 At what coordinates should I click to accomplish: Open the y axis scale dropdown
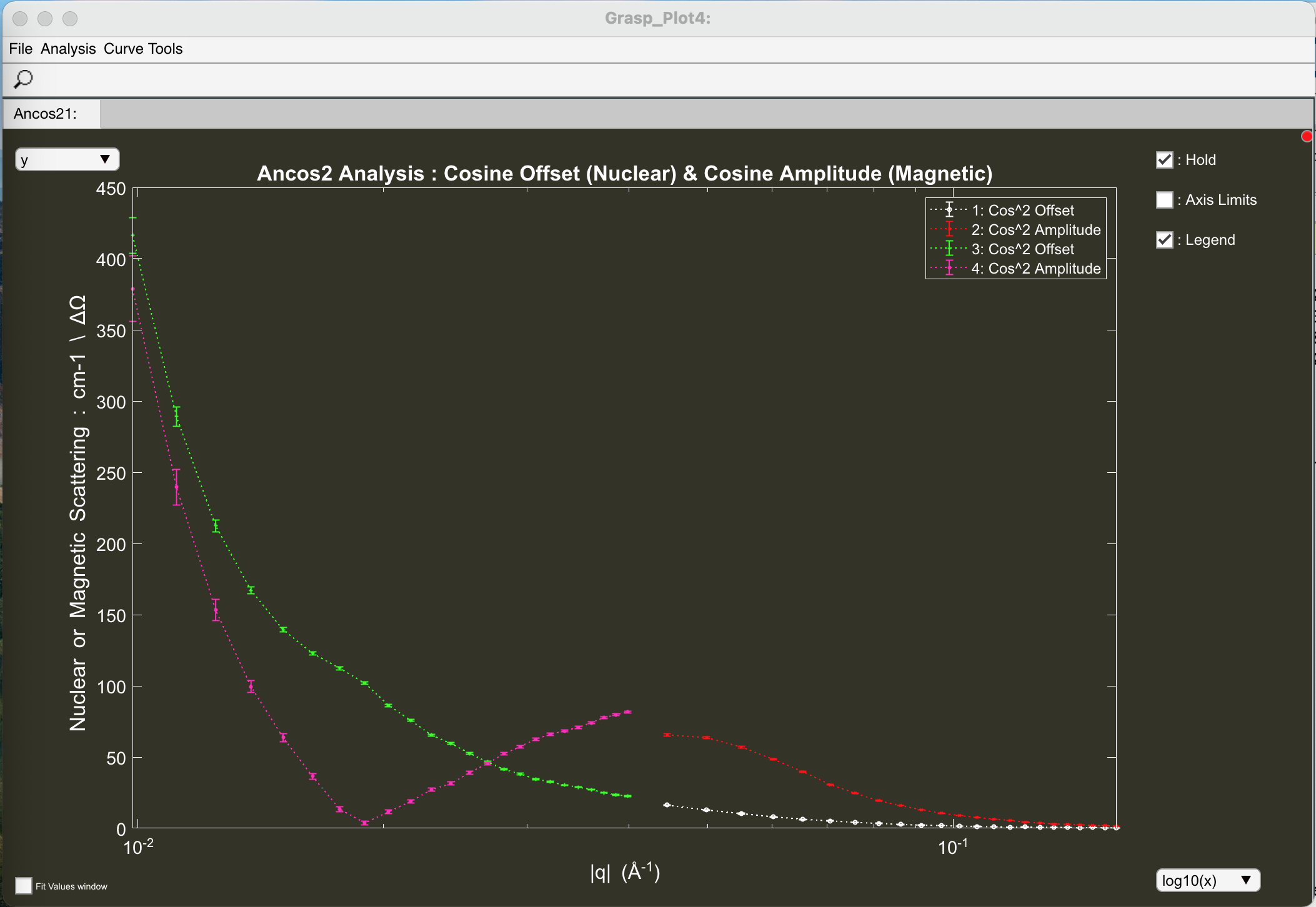tap(67, 159)
